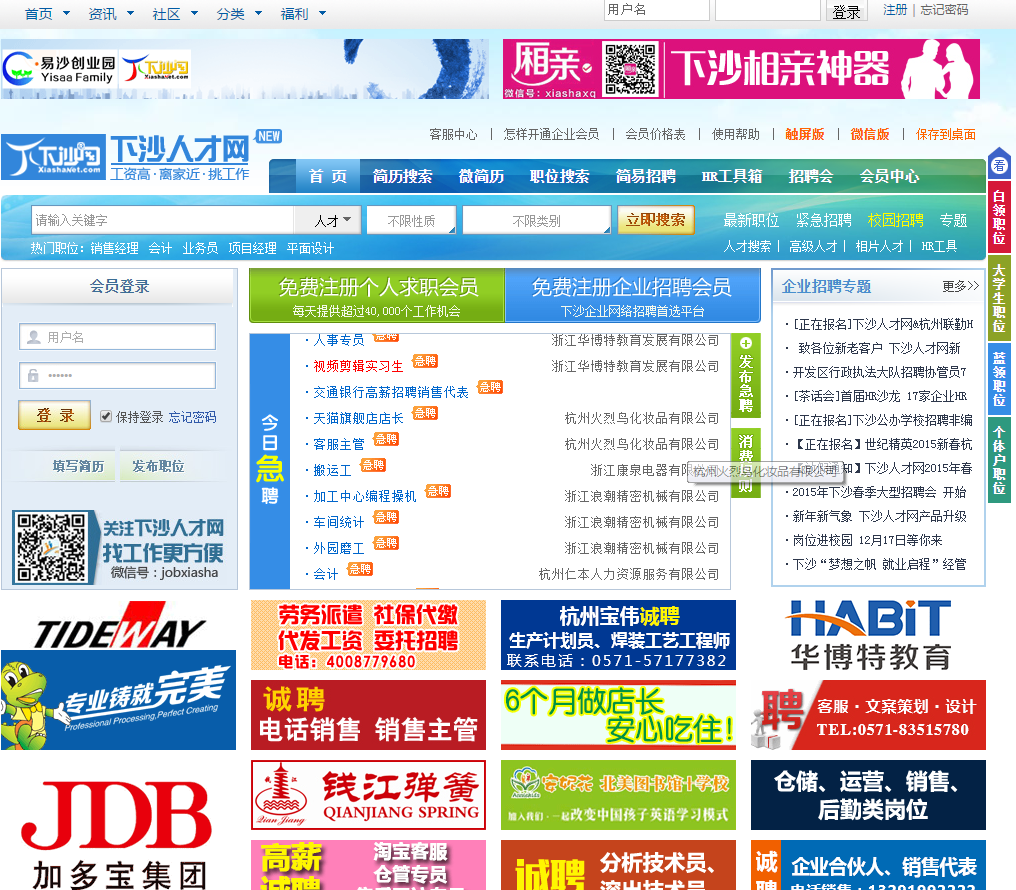Screen dimensions: 1016x890
Task: Open the 人才 search type dropdown
Action: [328, 220]
